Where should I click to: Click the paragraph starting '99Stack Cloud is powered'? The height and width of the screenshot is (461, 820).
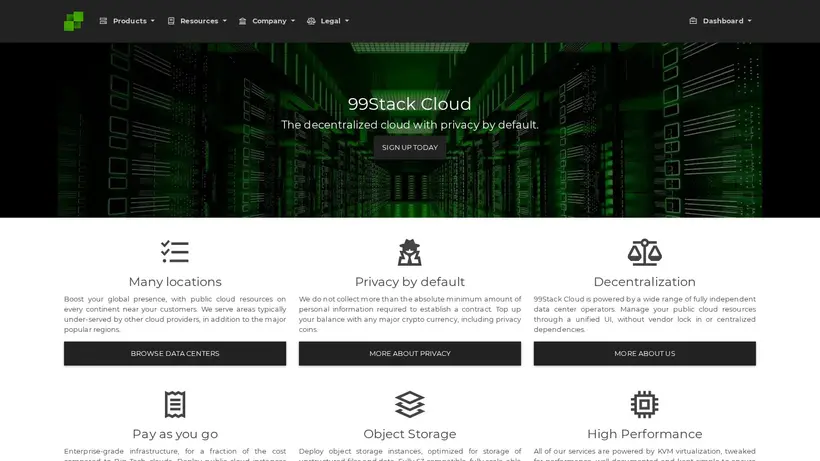644,314
